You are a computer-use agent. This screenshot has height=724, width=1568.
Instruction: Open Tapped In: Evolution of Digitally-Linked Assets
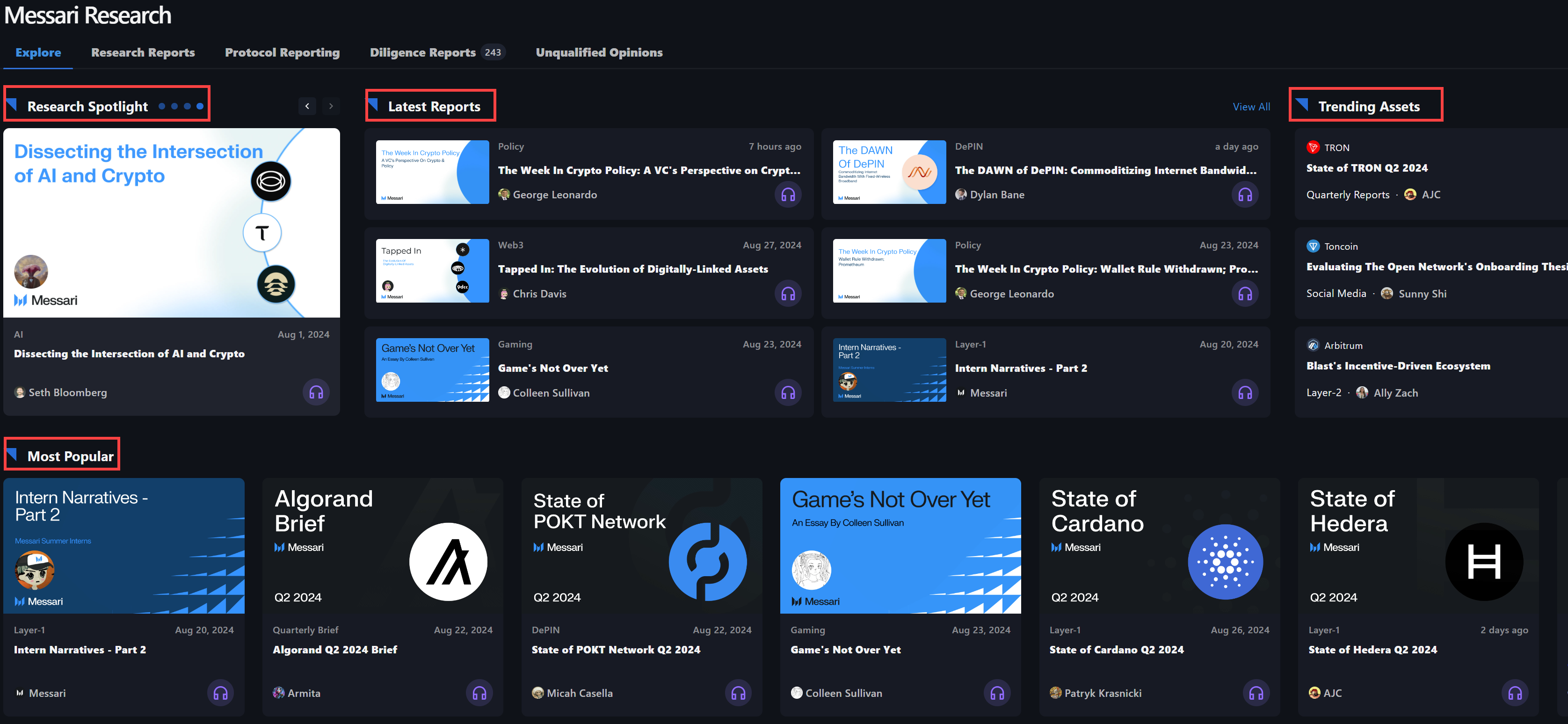tap(633, 269)
